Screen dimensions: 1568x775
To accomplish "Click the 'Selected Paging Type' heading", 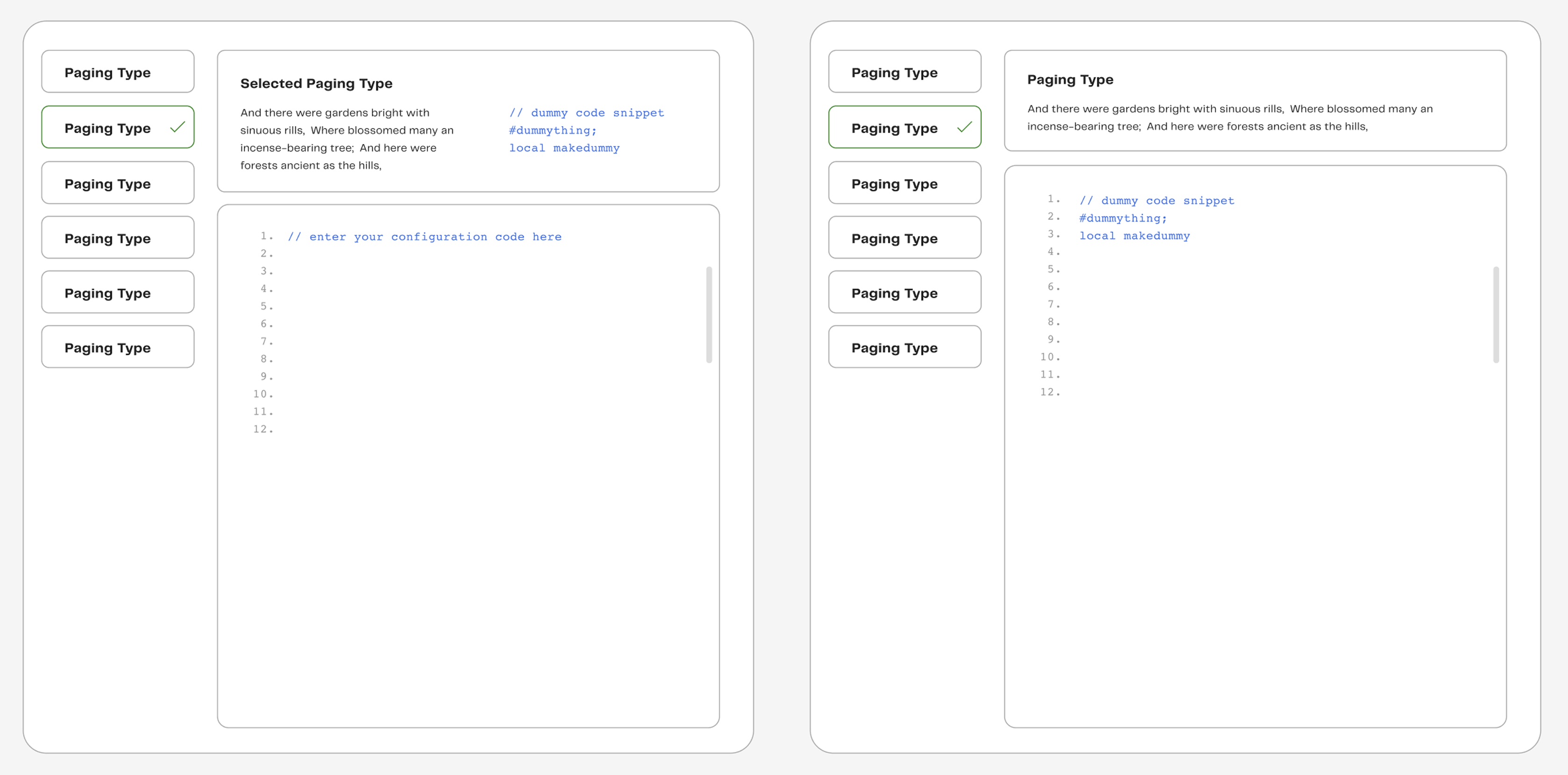I will click(317, 84).
